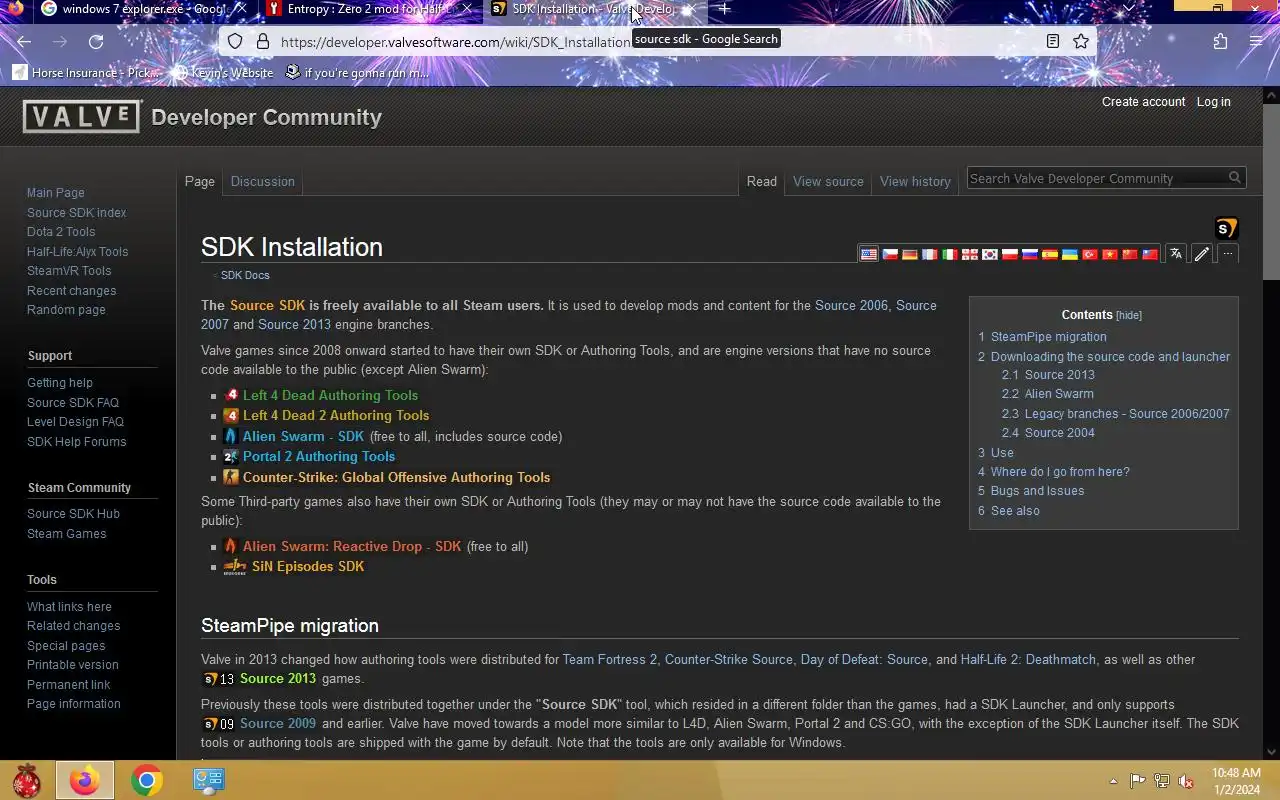
Task: Bookmark this page with the star
Action: (x=1081, y=42)
